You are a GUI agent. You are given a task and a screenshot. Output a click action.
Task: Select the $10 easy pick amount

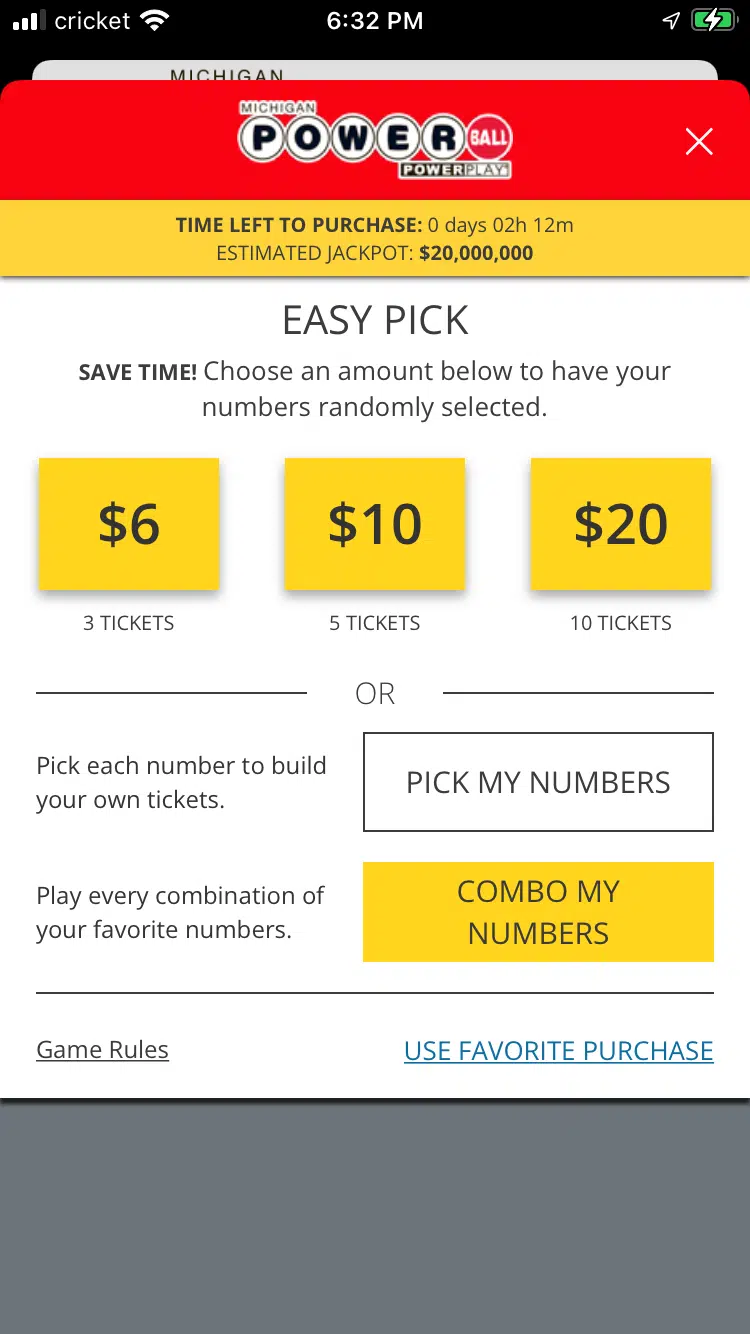(375, 524)
